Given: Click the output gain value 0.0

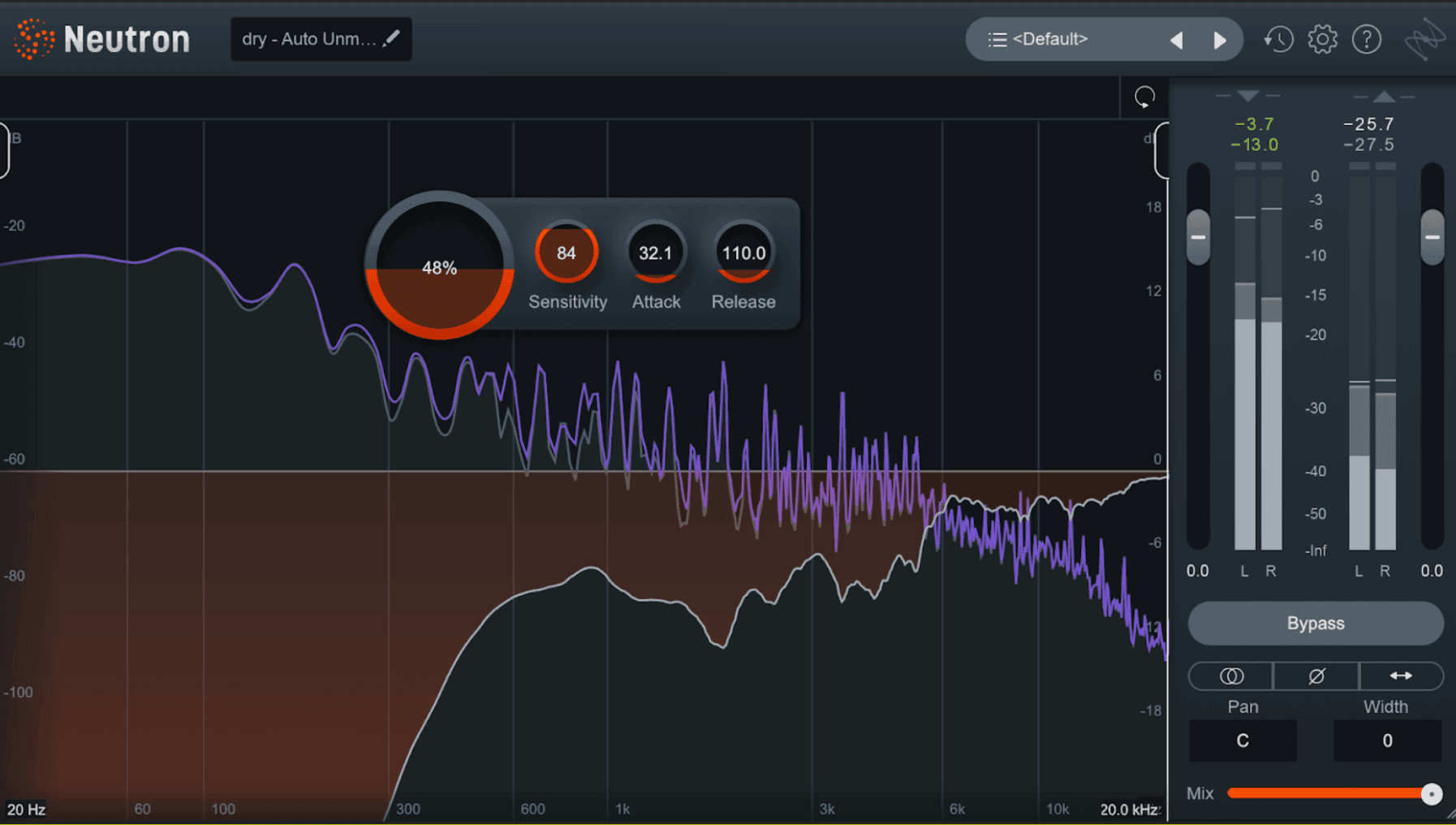Looking at the screenshot, I should (1432, 571).
